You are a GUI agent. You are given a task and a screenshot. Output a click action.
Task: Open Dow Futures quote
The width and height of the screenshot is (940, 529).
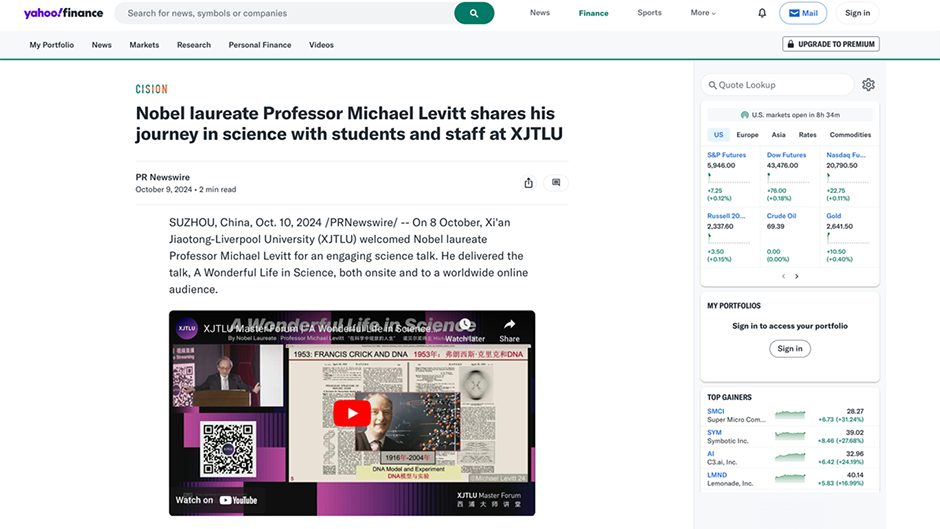[x=786, y=155]
